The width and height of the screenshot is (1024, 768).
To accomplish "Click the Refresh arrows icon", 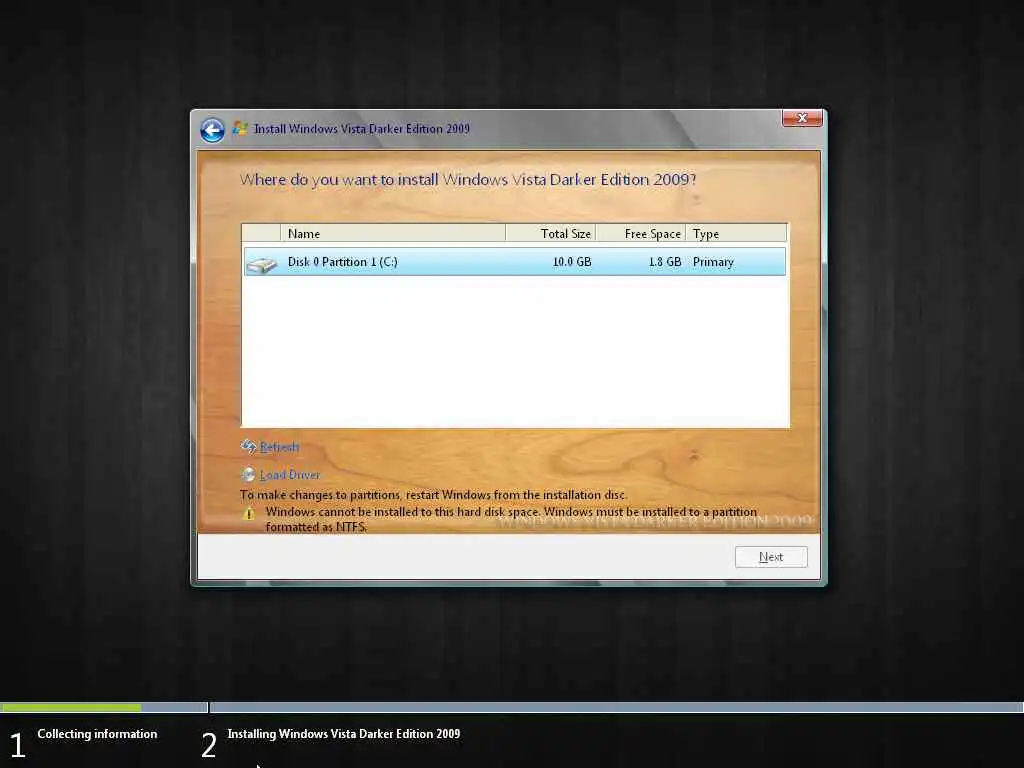I will [248, 447].
